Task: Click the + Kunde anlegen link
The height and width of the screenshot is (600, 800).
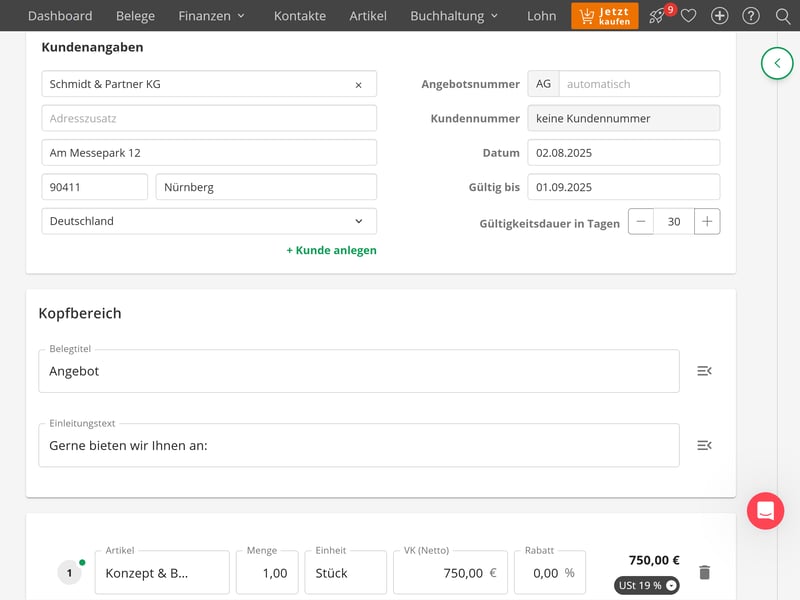Action: [331, 250]
